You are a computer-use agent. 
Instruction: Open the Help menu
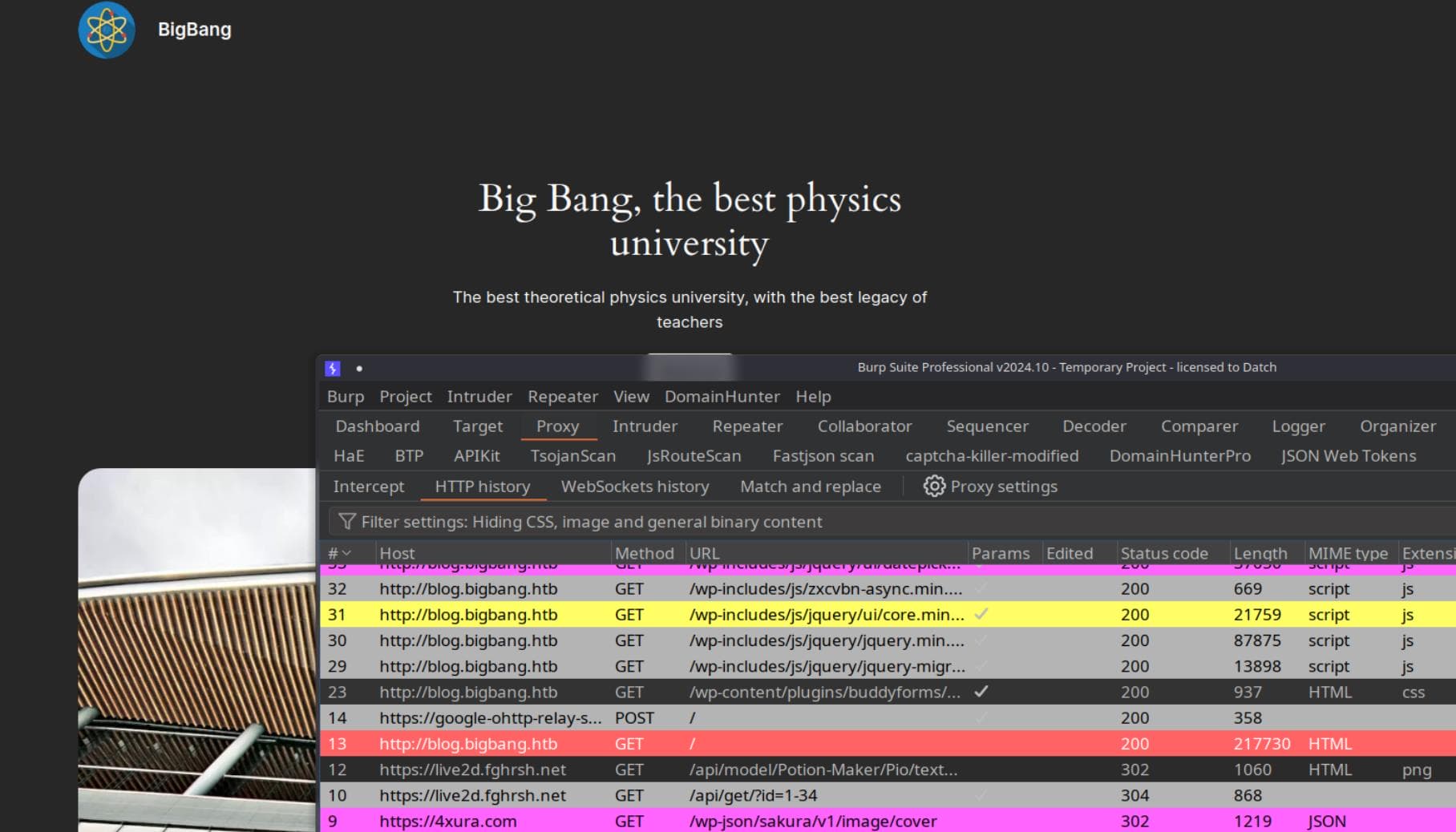[813, 397]
